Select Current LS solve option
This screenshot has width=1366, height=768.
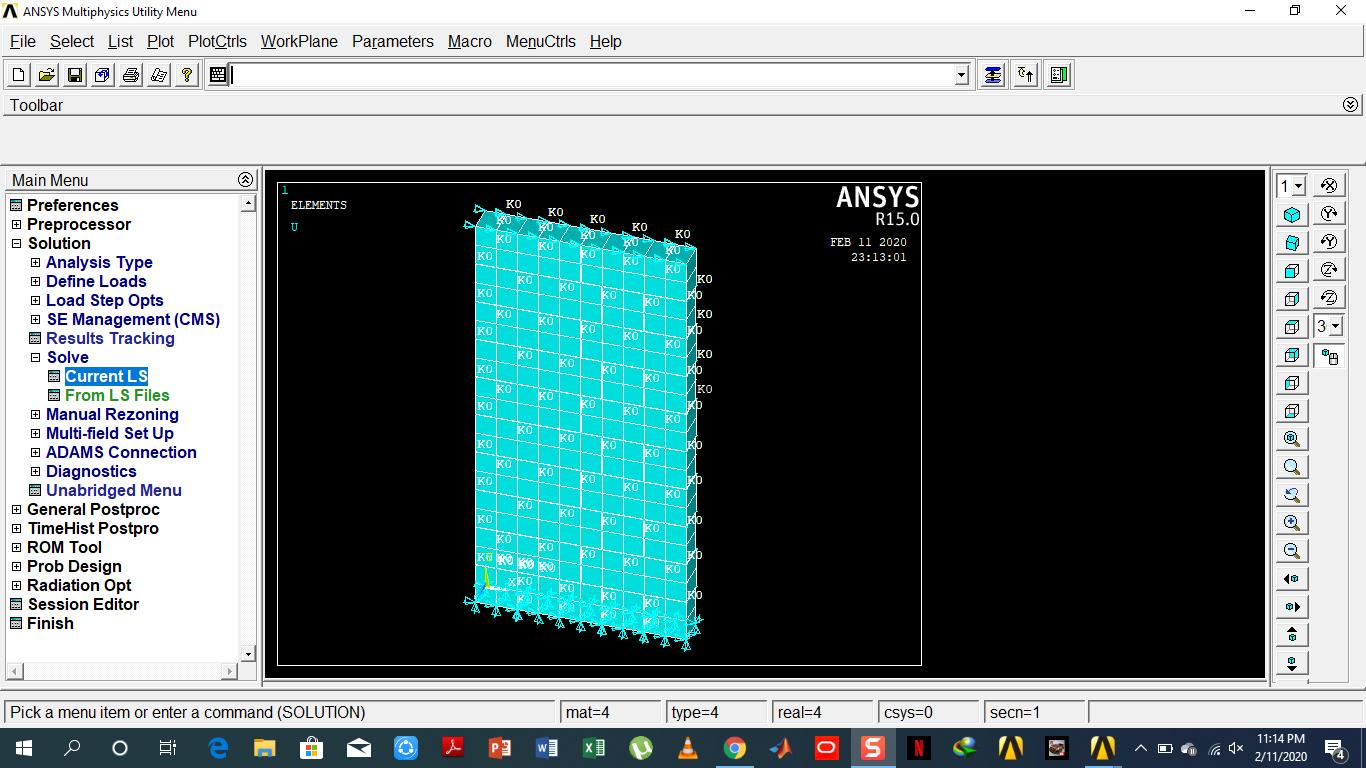tap(106, 376)
